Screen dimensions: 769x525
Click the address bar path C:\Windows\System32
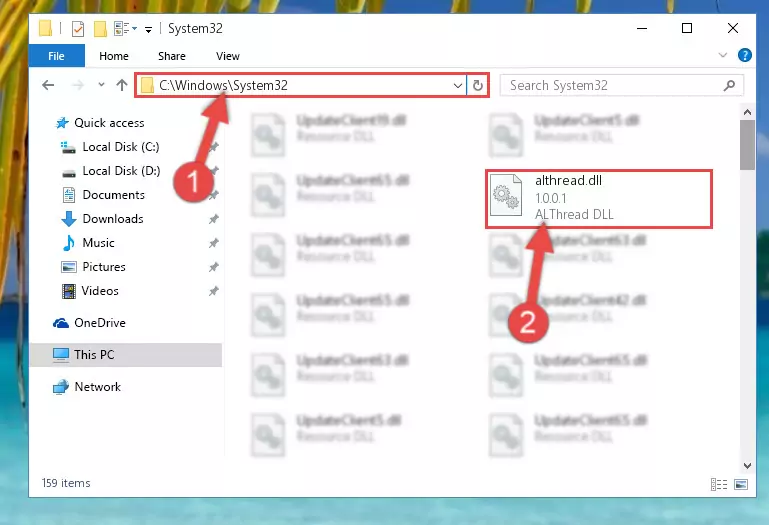pyautogui.click(x=223, y=85)
